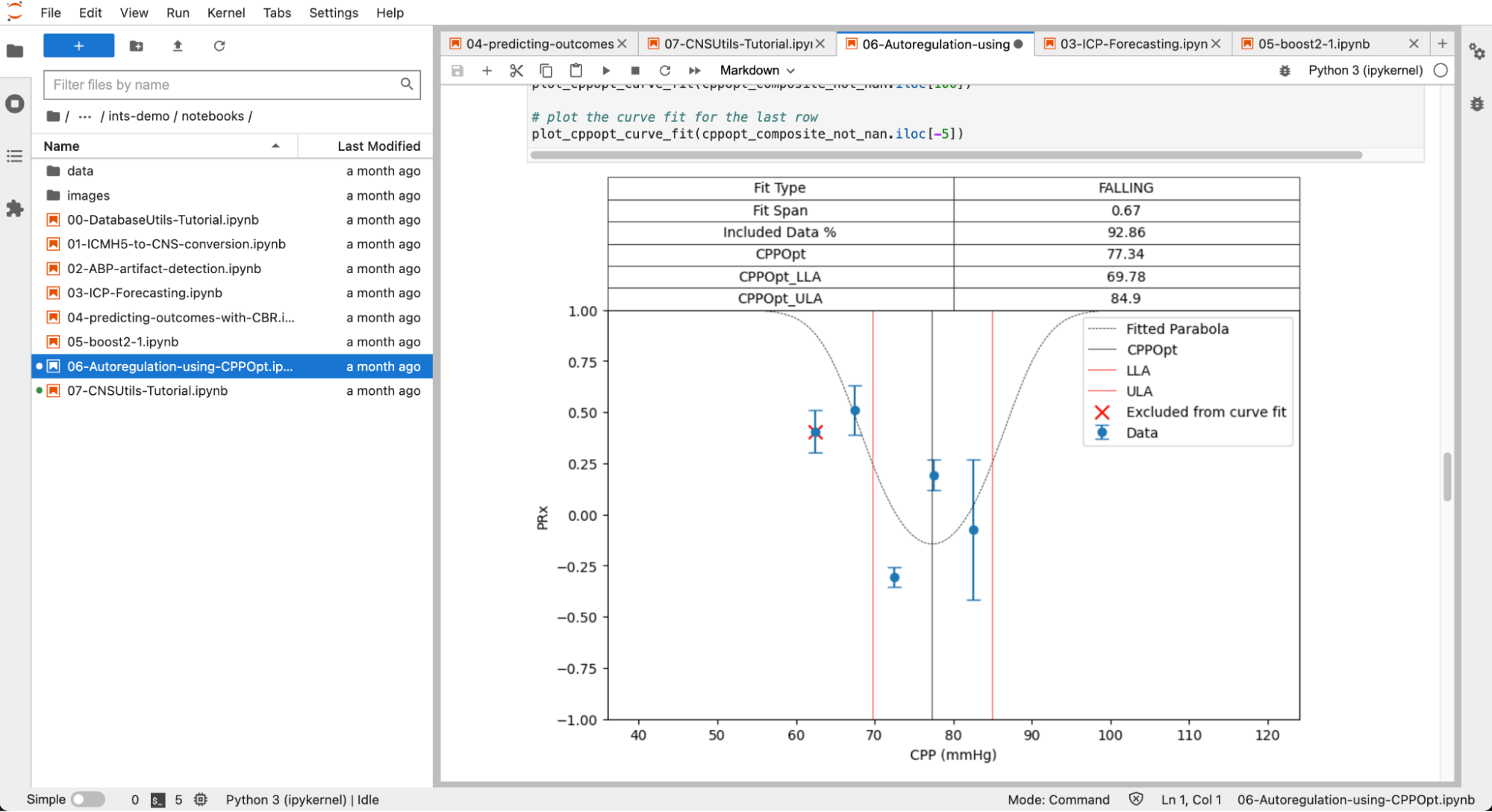The image size is (1492, 812).
Task: Open the Table of Contents sidebar
Action: click(x=15, y=156)
